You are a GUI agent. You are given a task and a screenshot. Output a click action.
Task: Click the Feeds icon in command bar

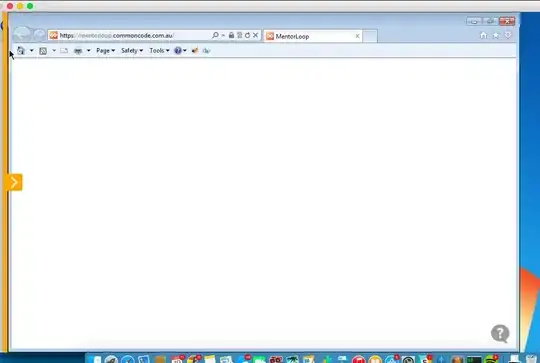coord(43,51)
